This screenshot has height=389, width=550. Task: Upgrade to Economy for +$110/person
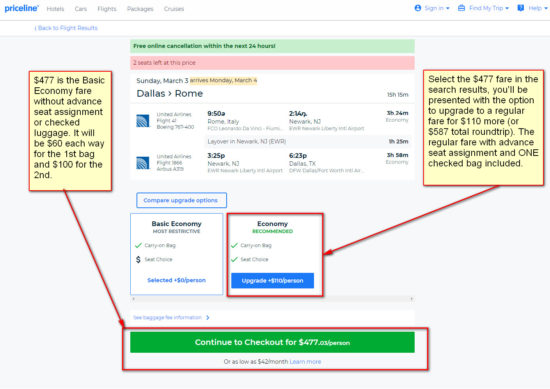point(273,281)
